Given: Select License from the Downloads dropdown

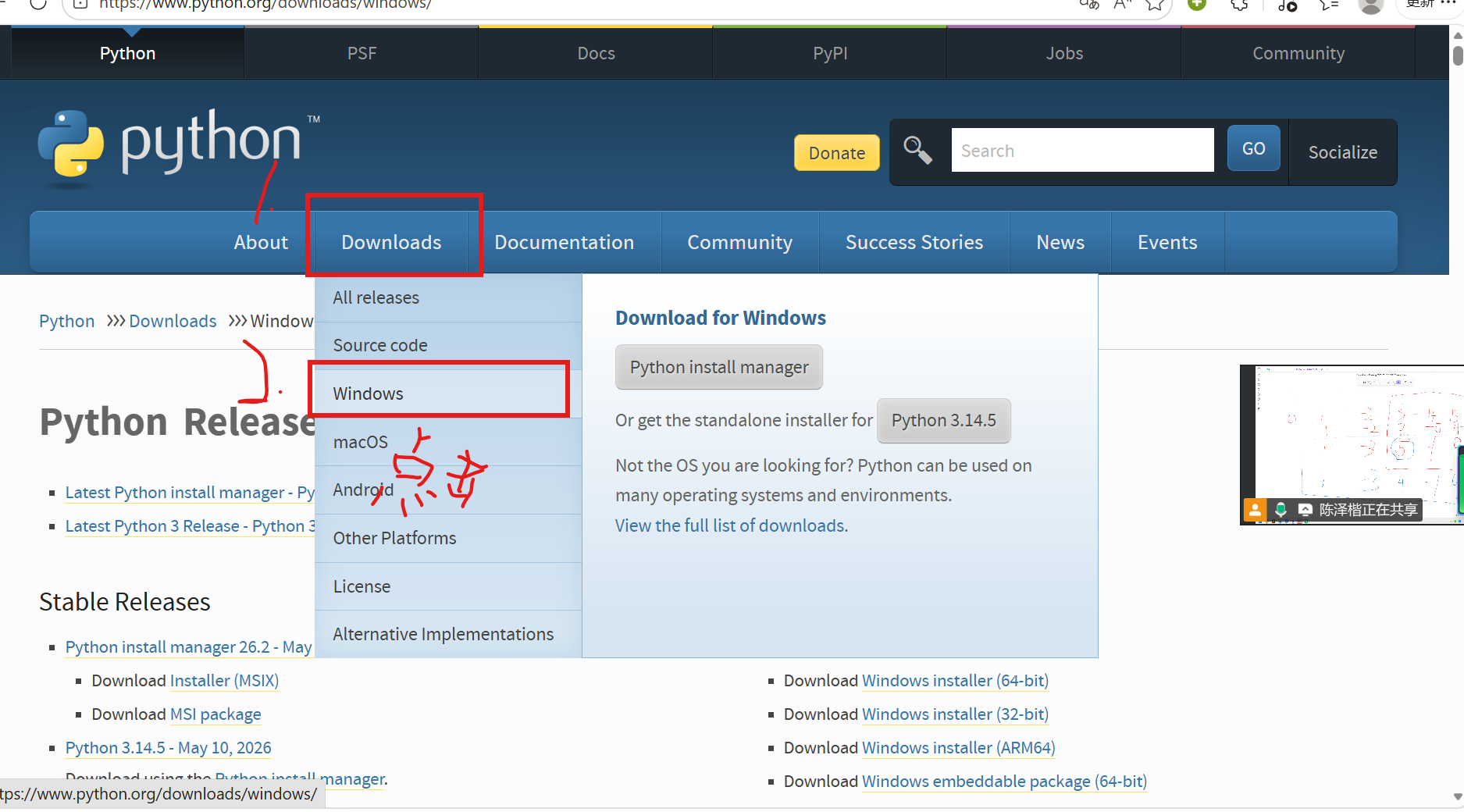Looking at the screenshot, I should pyautogui.click(x=448, y=586).
